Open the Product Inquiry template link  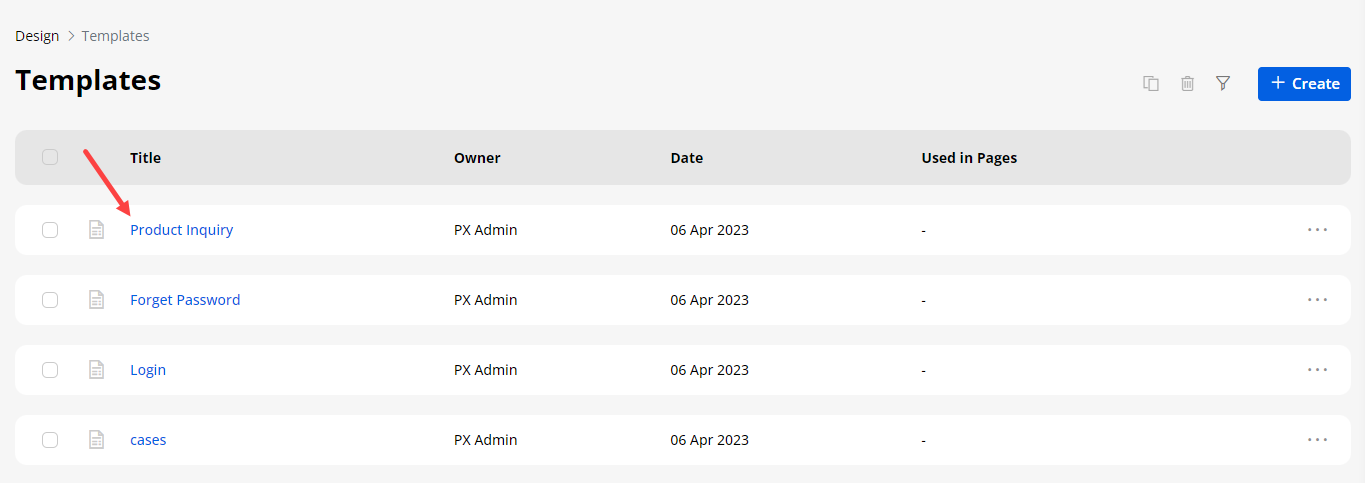pyautogui.click(x=181, y=230)
